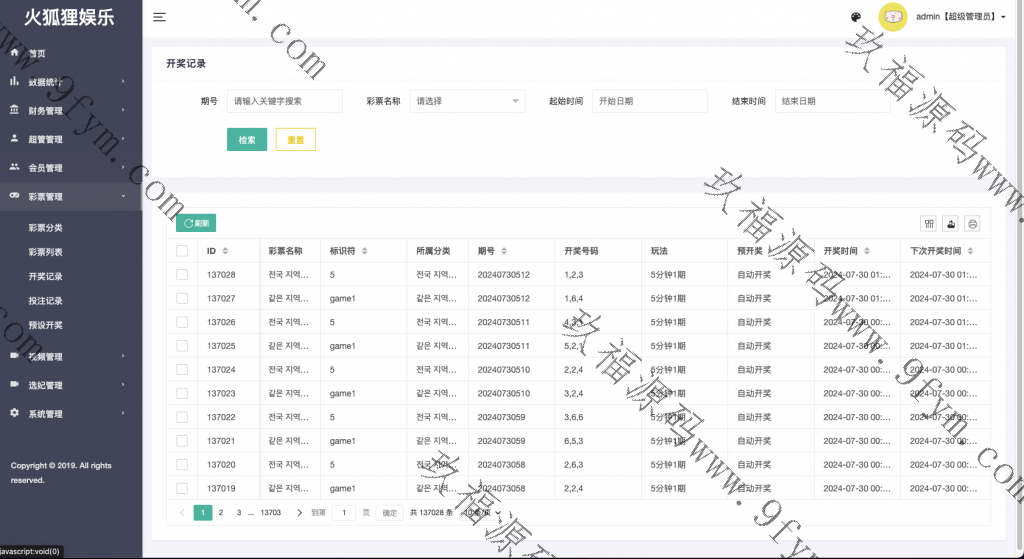Open the column filter grid icon
Screen dimensions: 1024x559
coord(928,224)
